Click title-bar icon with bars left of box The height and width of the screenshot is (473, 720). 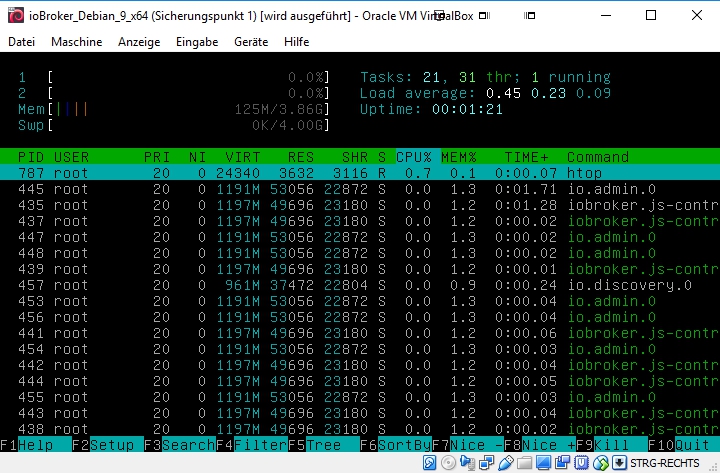529,16
